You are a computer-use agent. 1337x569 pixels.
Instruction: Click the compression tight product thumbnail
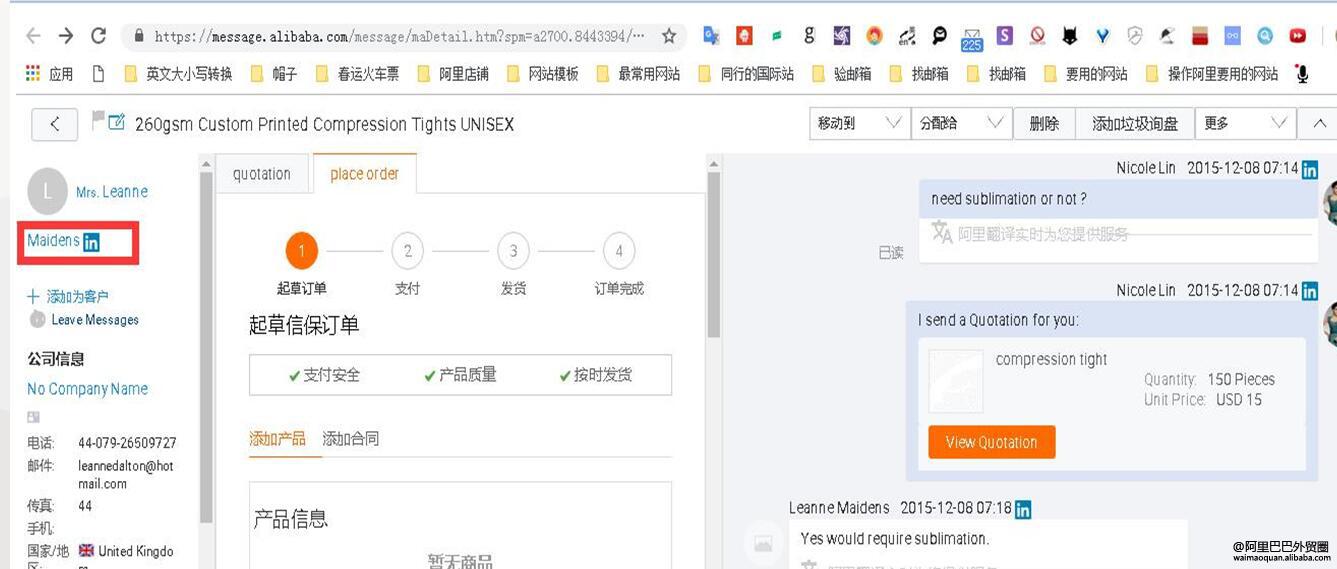pyautogui.click(x=956, y=381)
